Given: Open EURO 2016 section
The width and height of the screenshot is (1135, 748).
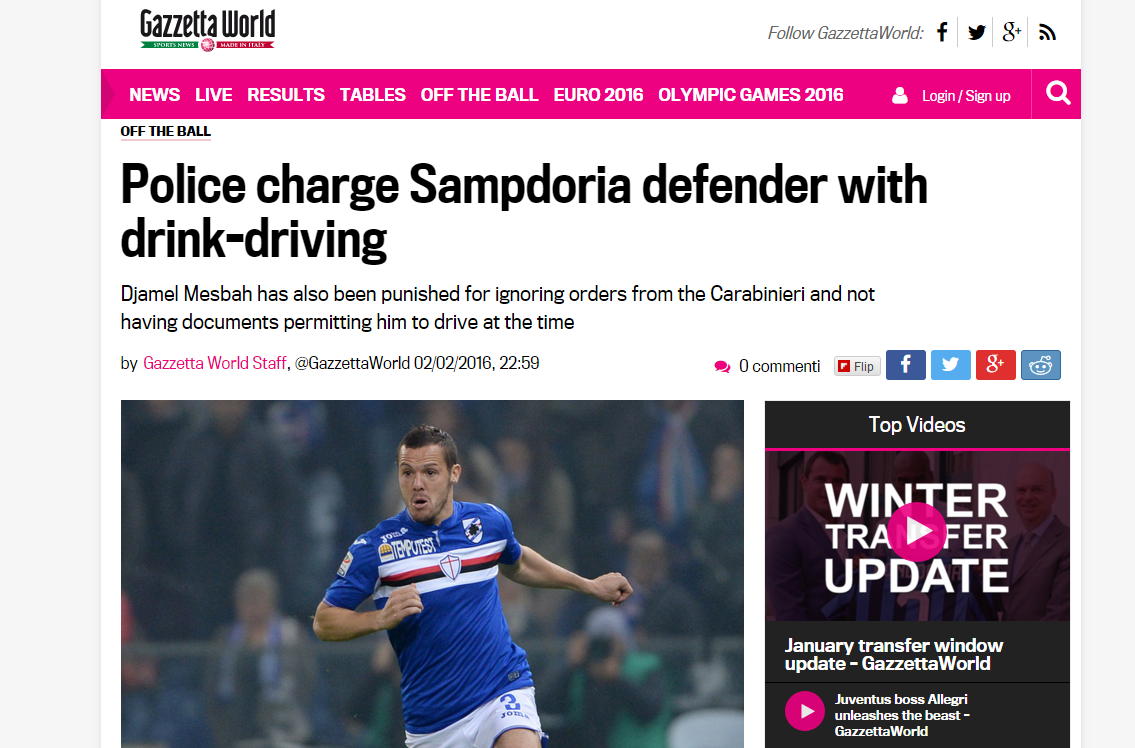Looking at the screenshot, I should (598, 95).
